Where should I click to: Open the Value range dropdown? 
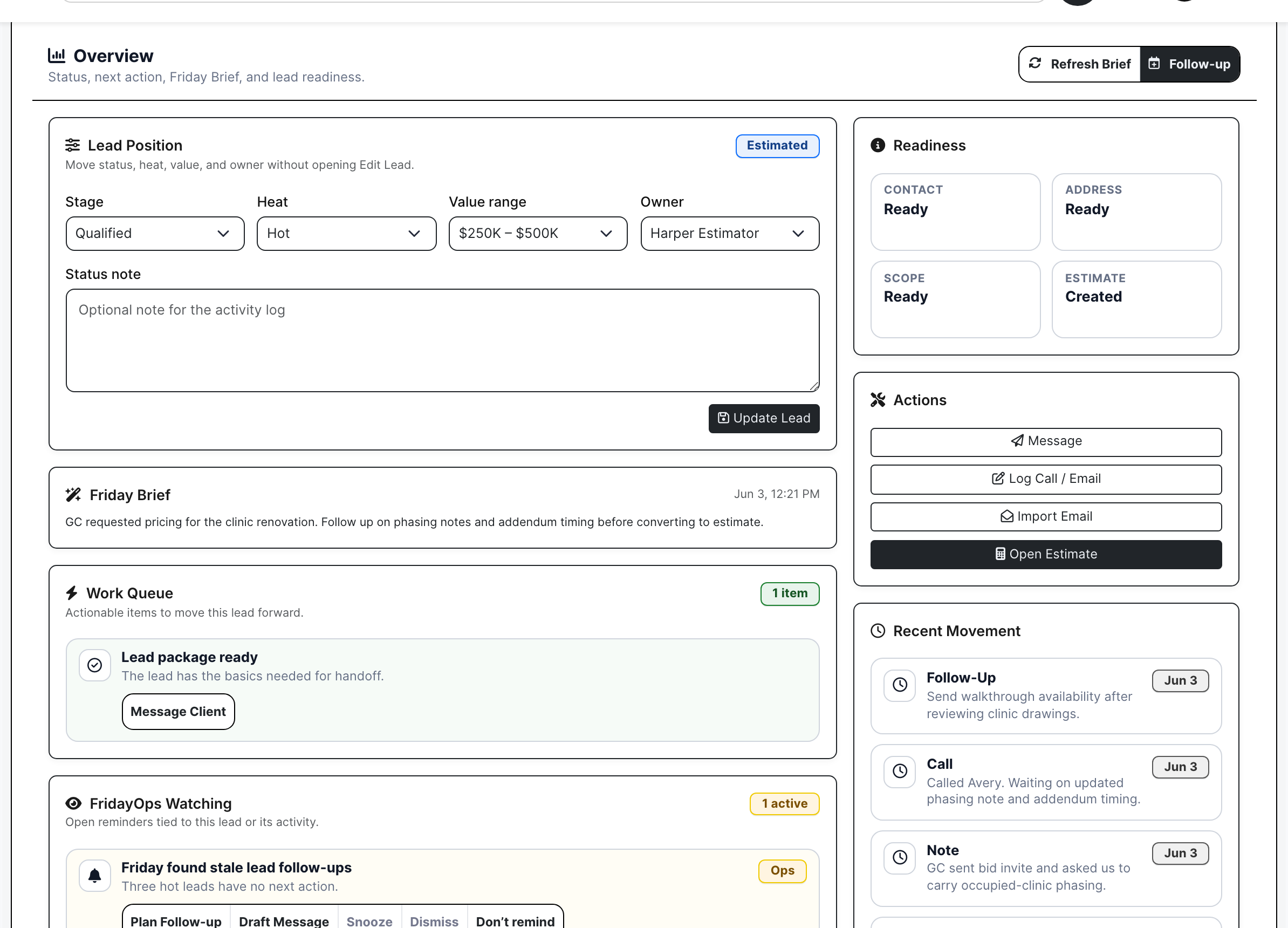coord(538,234)
